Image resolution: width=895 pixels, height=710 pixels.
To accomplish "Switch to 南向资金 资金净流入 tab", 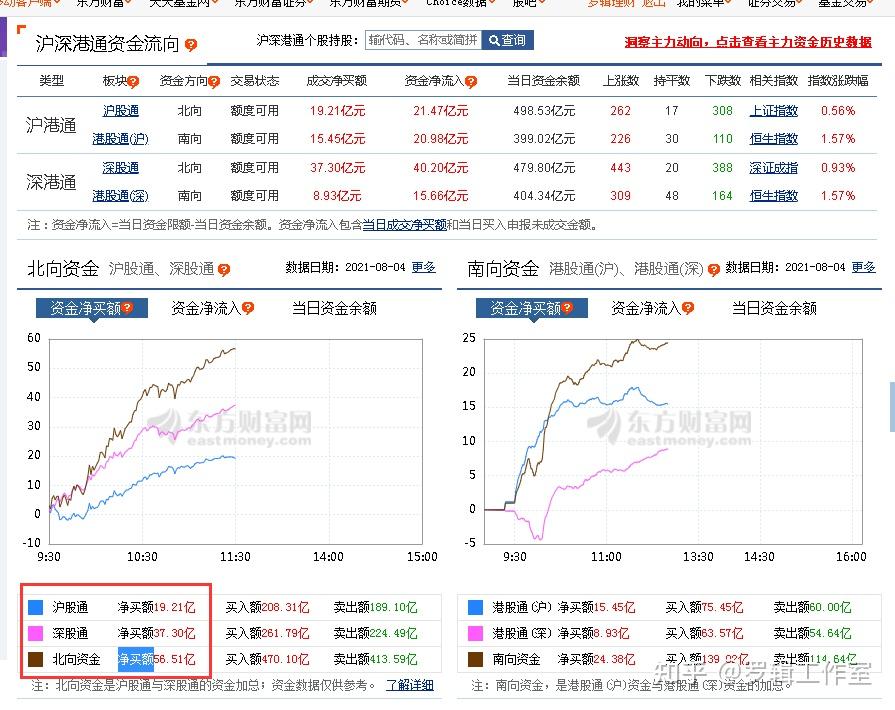I will [x=652, y=308].
